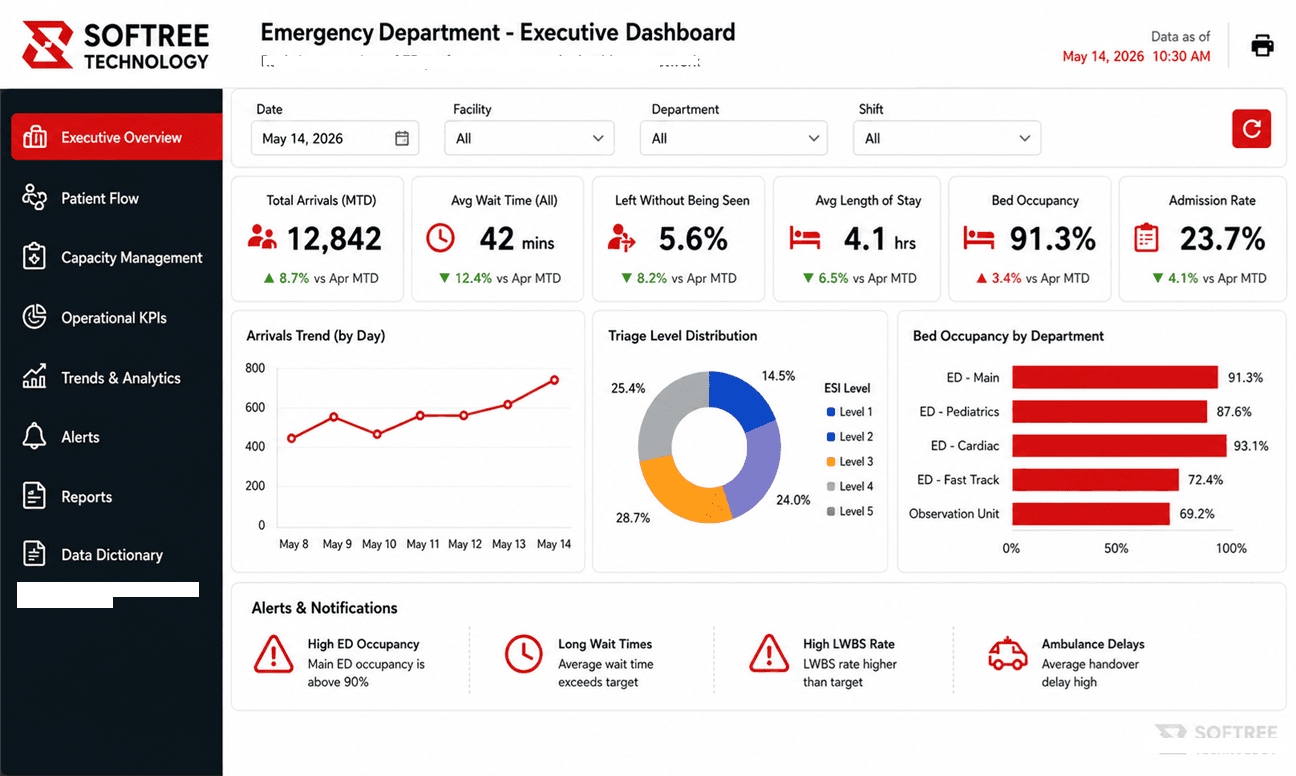Viewport: 1296px width, 776px height.
Task: Click the Alerts bell icon
Action: 35,437
